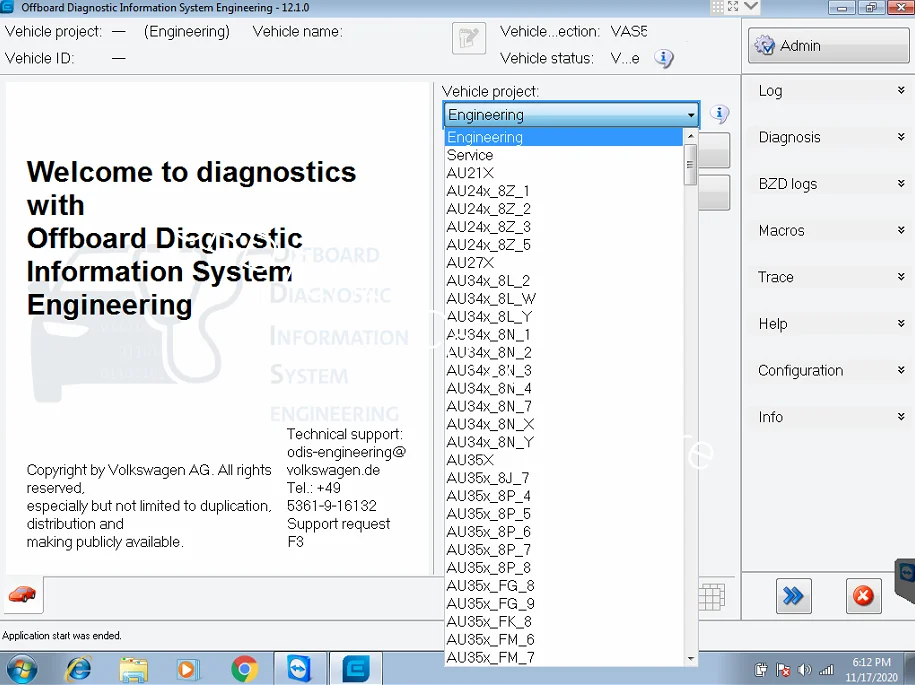Click ODIS Engineering taskbar icon

[355, 669]
